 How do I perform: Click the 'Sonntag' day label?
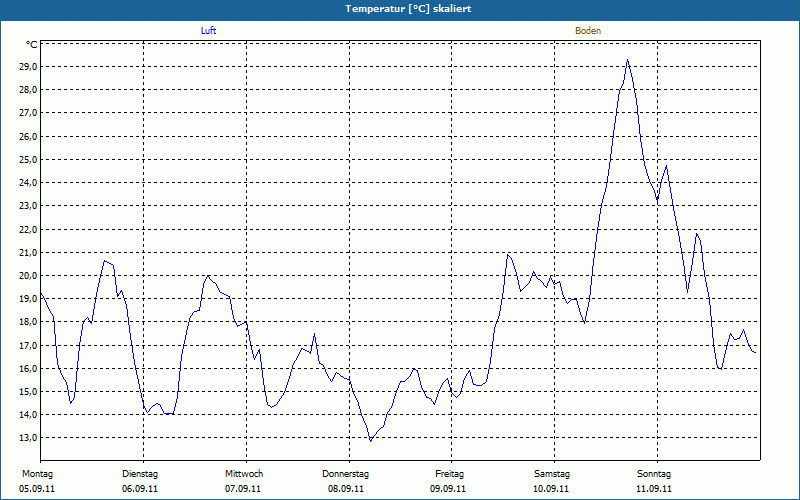point(654,474)
